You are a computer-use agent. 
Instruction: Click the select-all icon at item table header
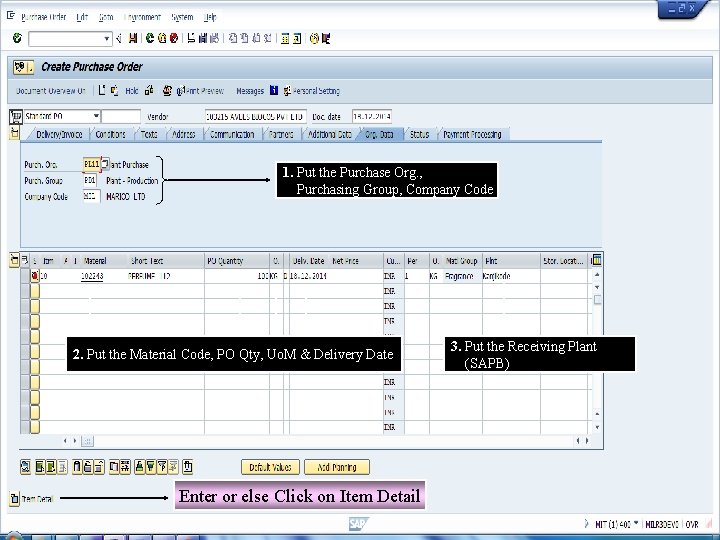[x=25, y=260]
